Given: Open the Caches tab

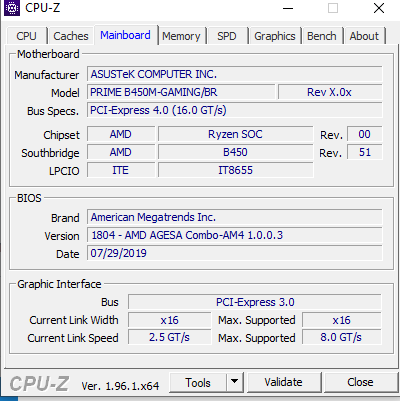Looking at the screenshot, I should pyautogui.click(x=71, y=36).
